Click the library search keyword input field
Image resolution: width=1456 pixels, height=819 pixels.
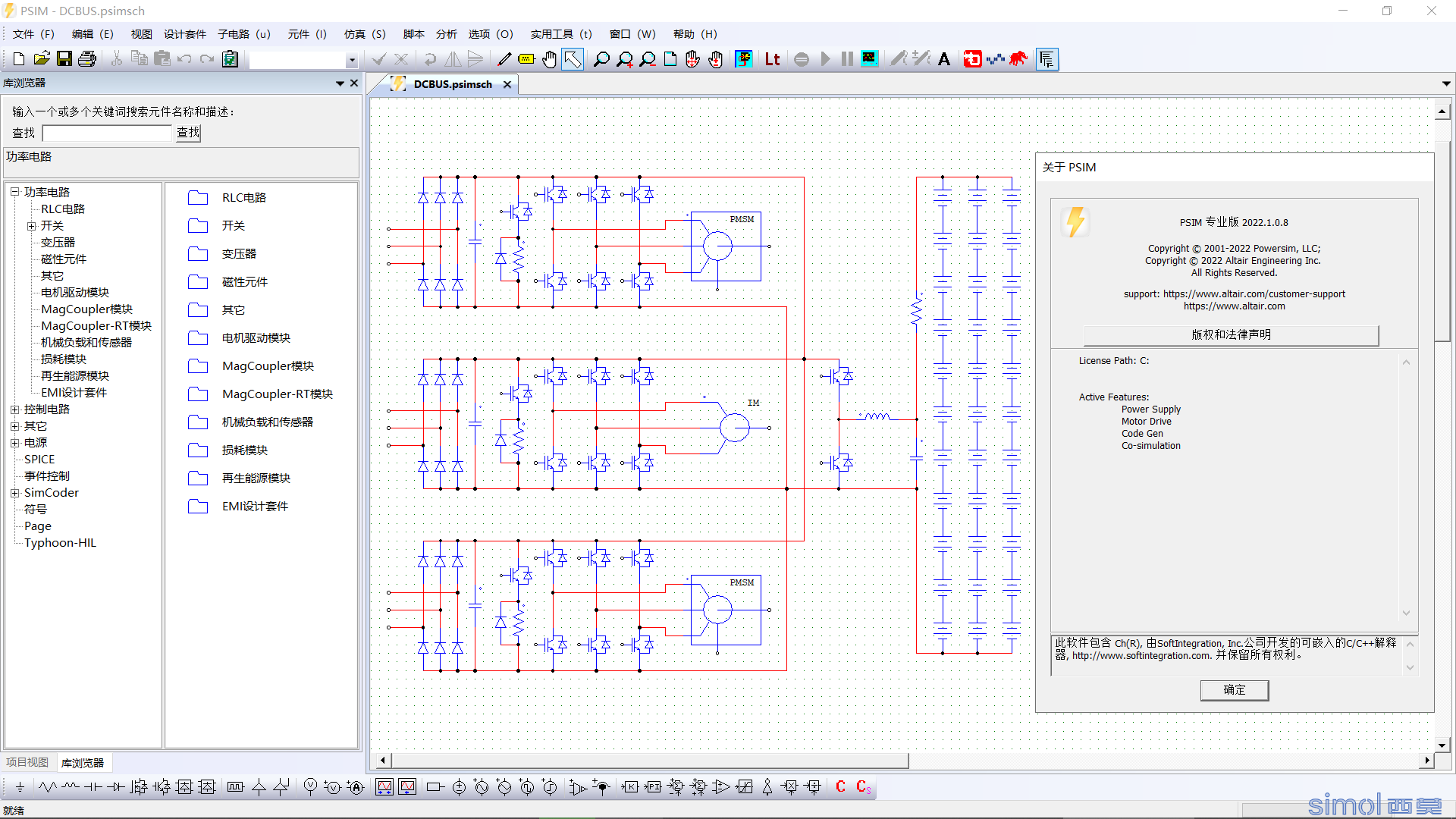(x=108, y=133)
